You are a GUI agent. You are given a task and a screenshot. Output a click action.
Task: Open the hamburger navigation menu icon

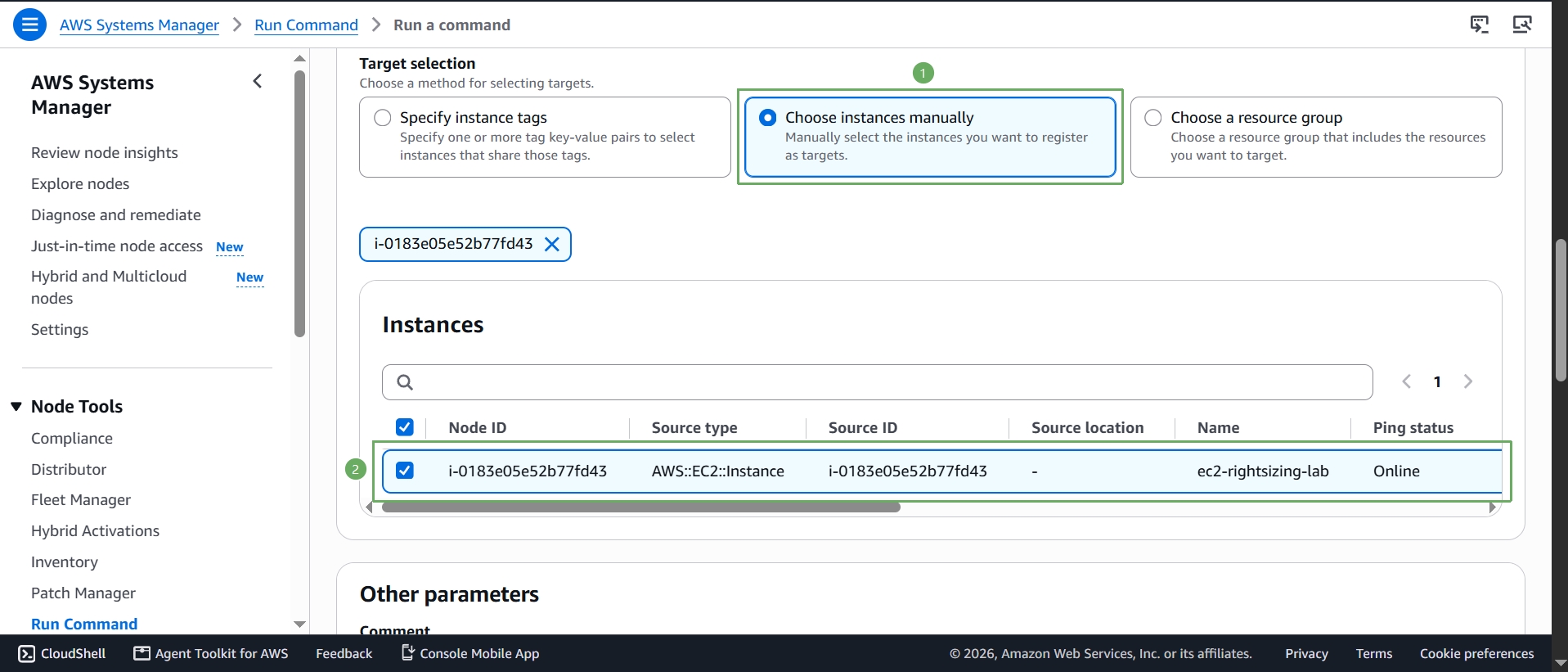(x=29, y=25)
